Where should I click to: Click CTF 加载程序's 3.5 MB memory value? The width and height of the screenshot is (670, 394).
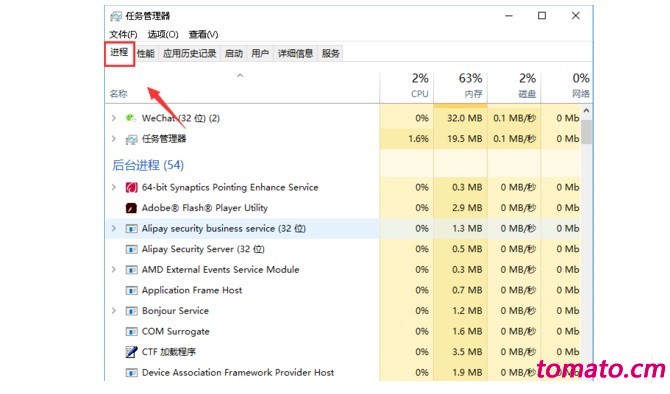tap(467, 352)
